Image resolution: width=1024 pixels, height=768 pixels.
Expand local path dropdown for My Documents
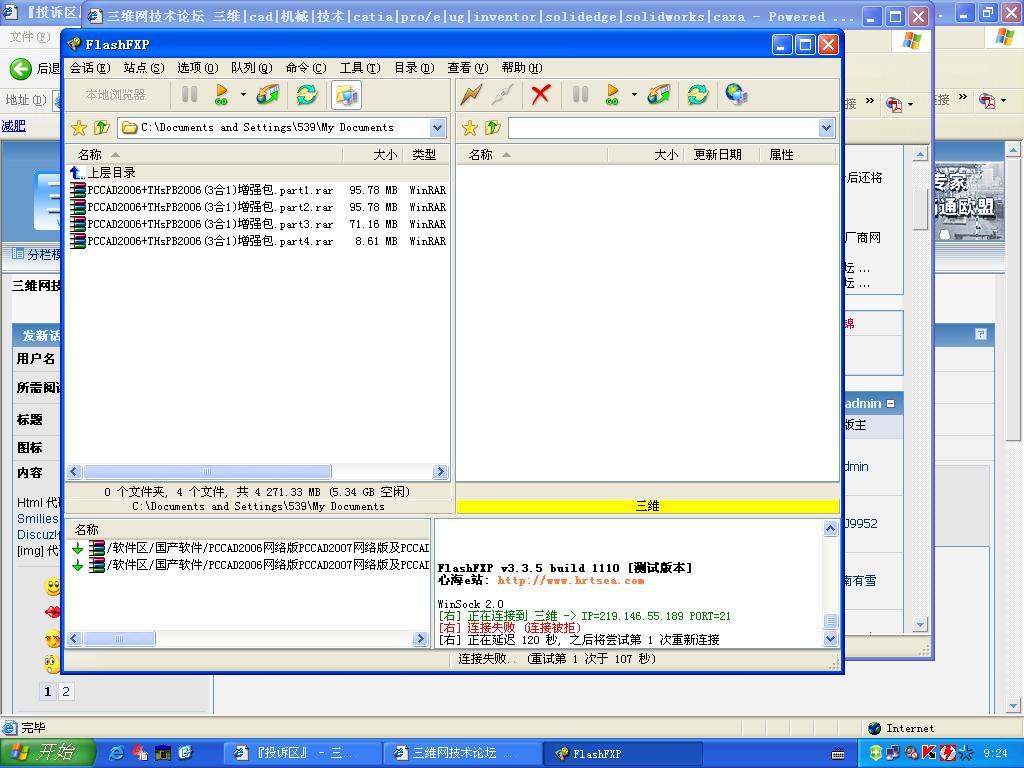438,128
